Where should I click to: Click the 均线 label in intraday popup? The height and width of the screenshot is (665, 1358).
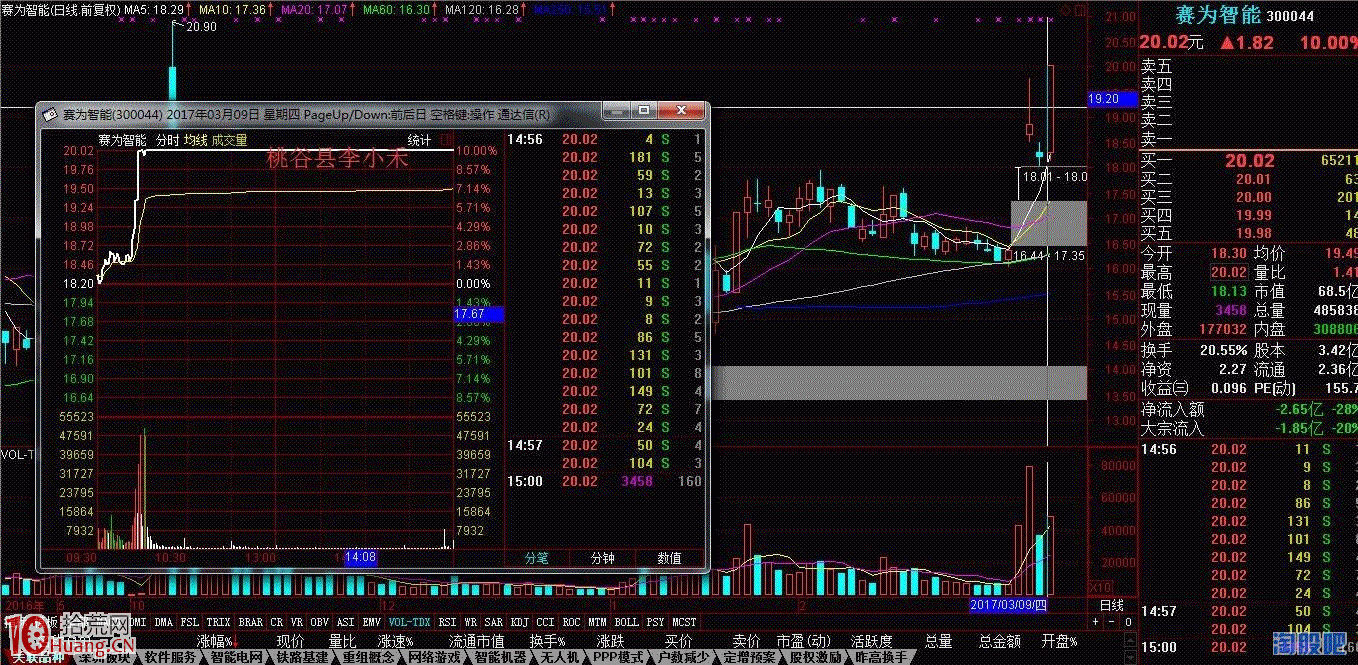coord(195,140)
